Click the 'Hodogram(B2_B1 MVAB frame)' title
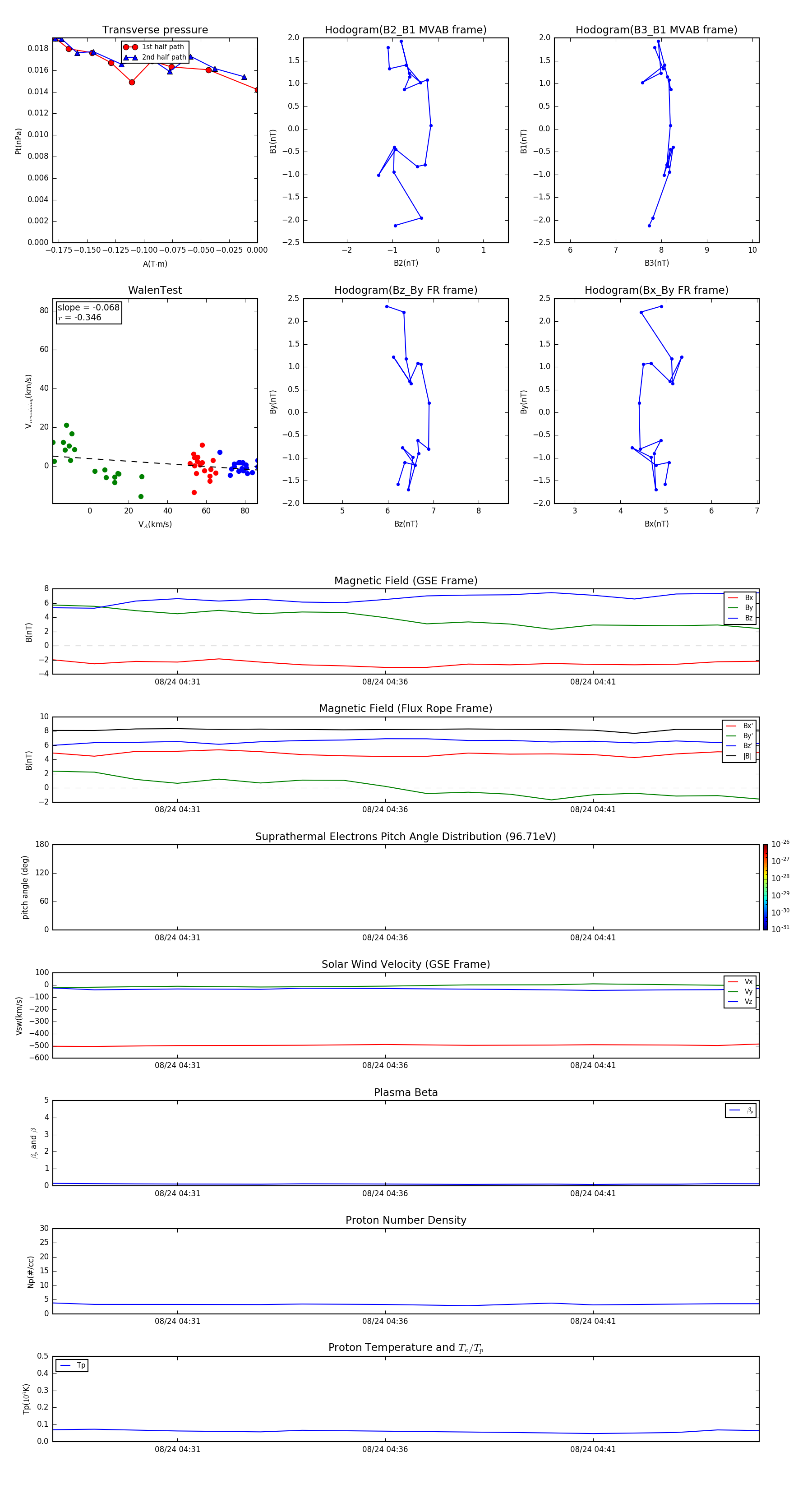Screen dimensions: 812x1489 pyautogui.click(x=406, y=30)
